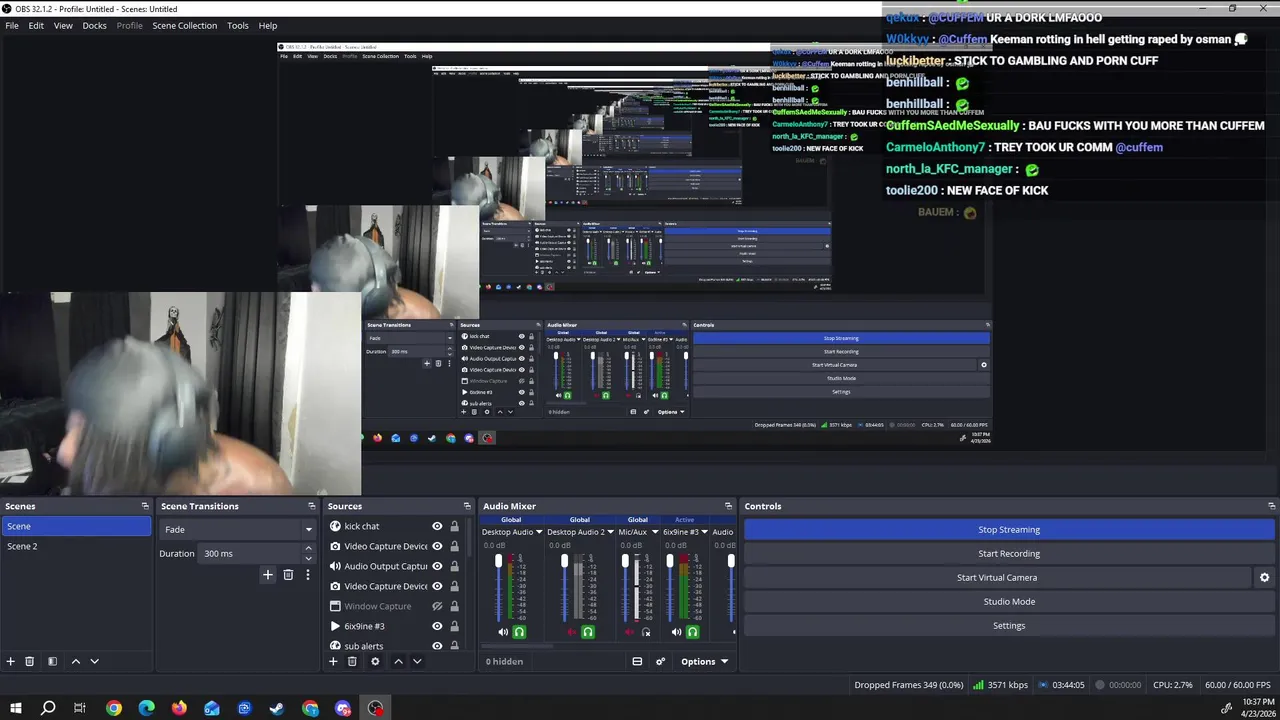Remove selected source with trash icon
The width and height of the screenshot is (1280, 720).
352,661
